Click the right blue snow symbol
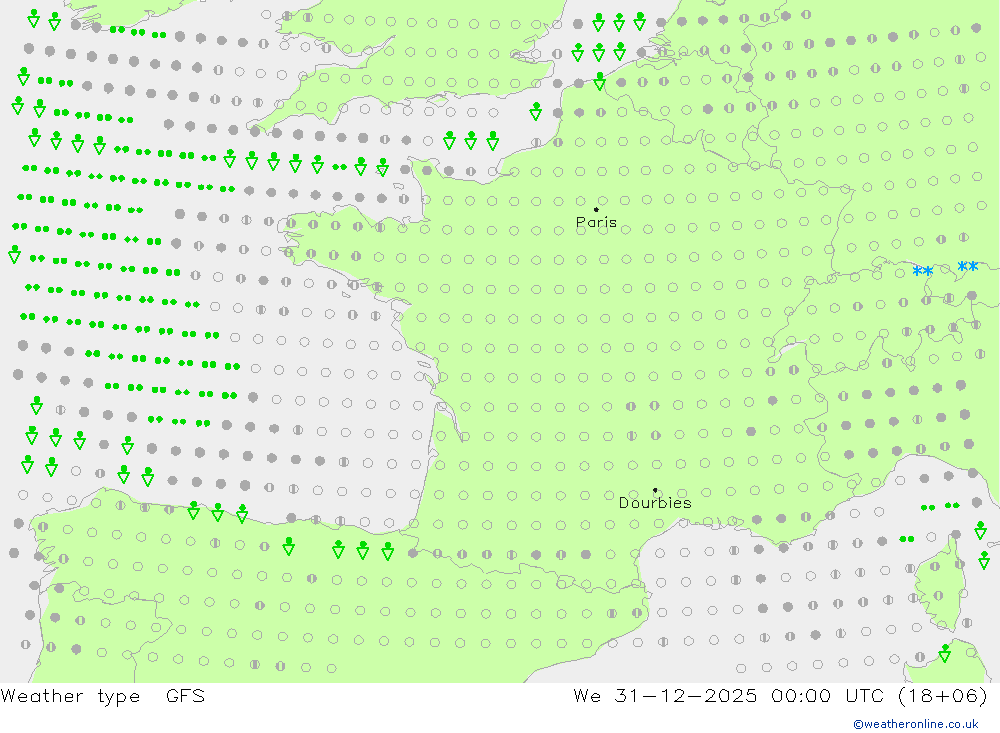Viewport: 1000px width, 733px height. (x=967, y=267)
